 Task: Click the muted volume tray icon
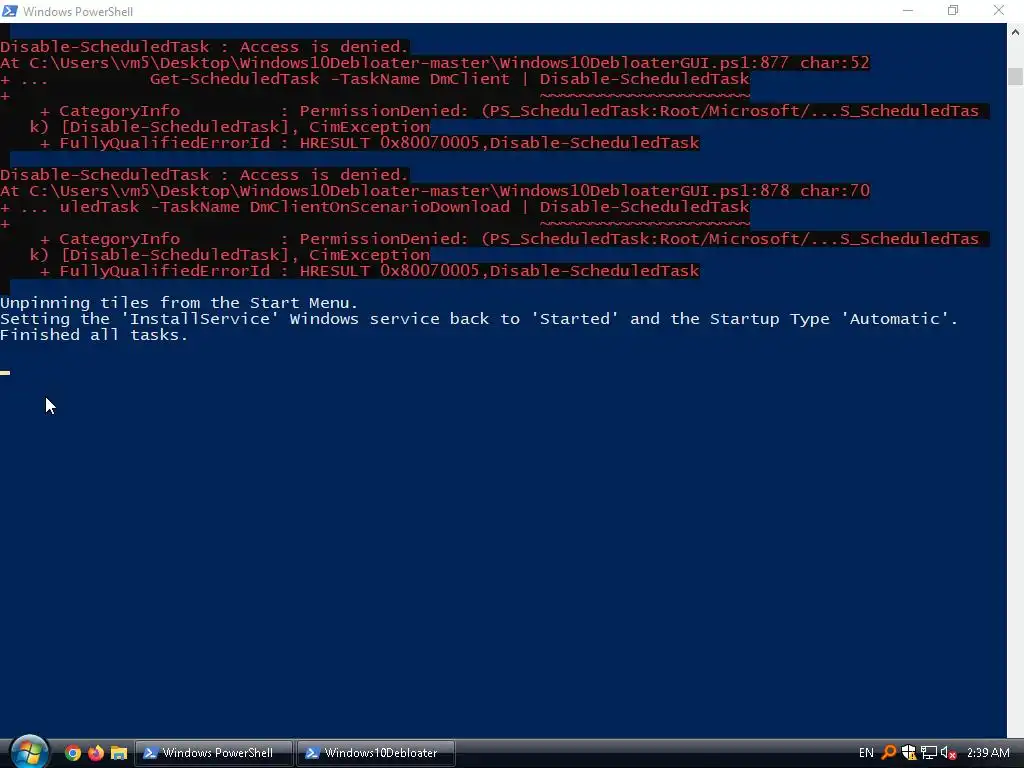(948, 753)
